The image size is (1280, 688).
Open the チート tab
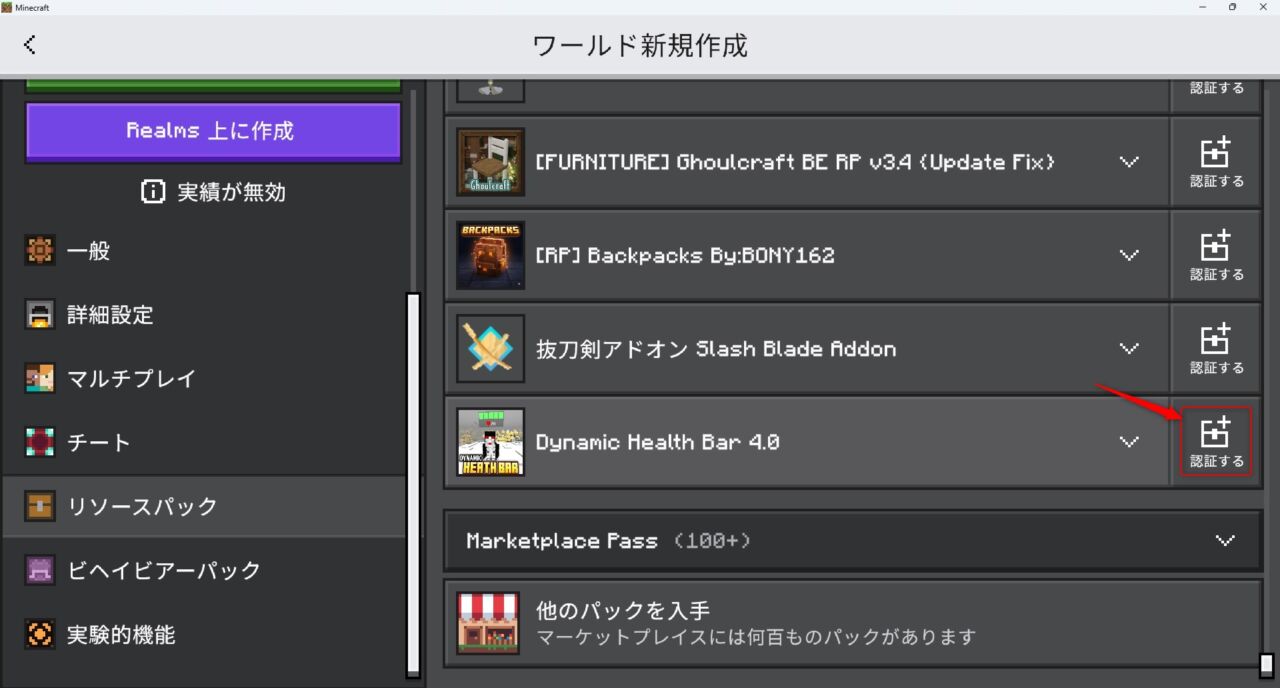tap(203, 442)
